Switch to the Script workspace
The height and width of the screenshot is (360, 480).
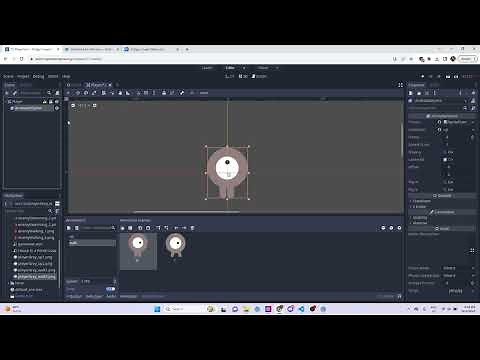(258, 76)
